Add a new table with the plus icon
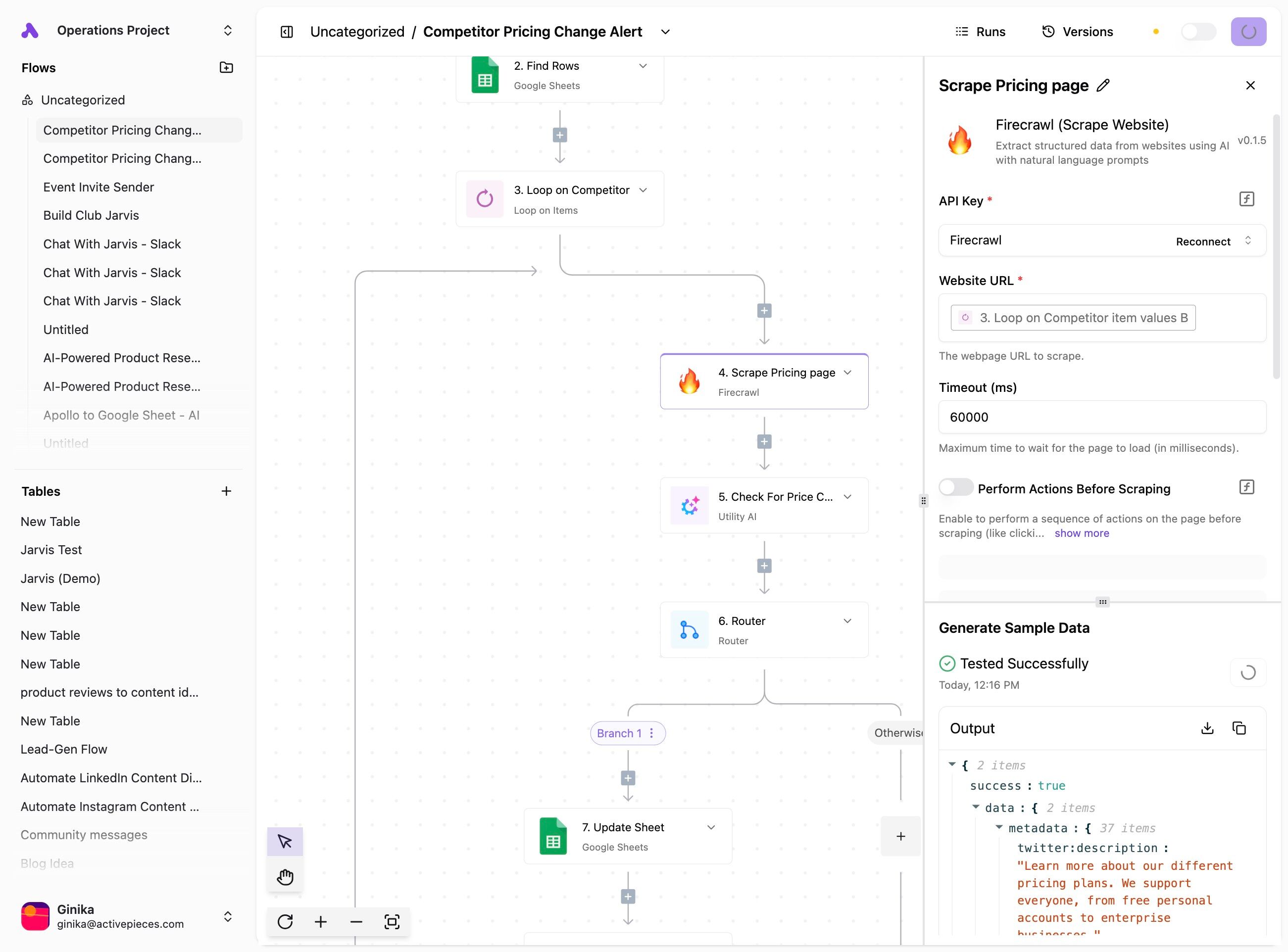This screenshot has height=952, width=1288. click(226, 491)
